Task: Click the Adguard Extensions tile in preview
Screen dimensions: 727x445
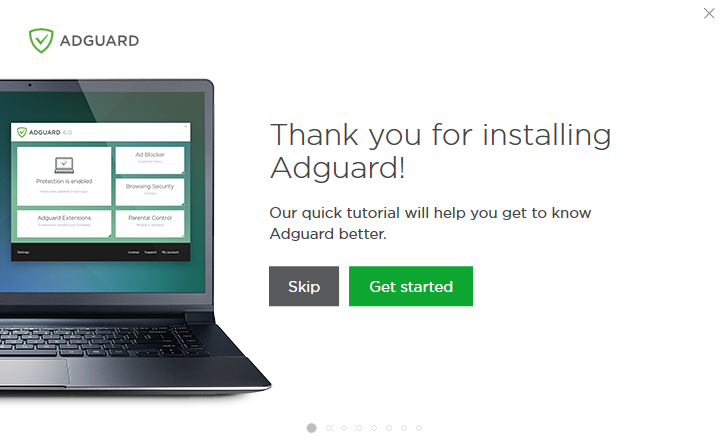Action: [64, 223]
